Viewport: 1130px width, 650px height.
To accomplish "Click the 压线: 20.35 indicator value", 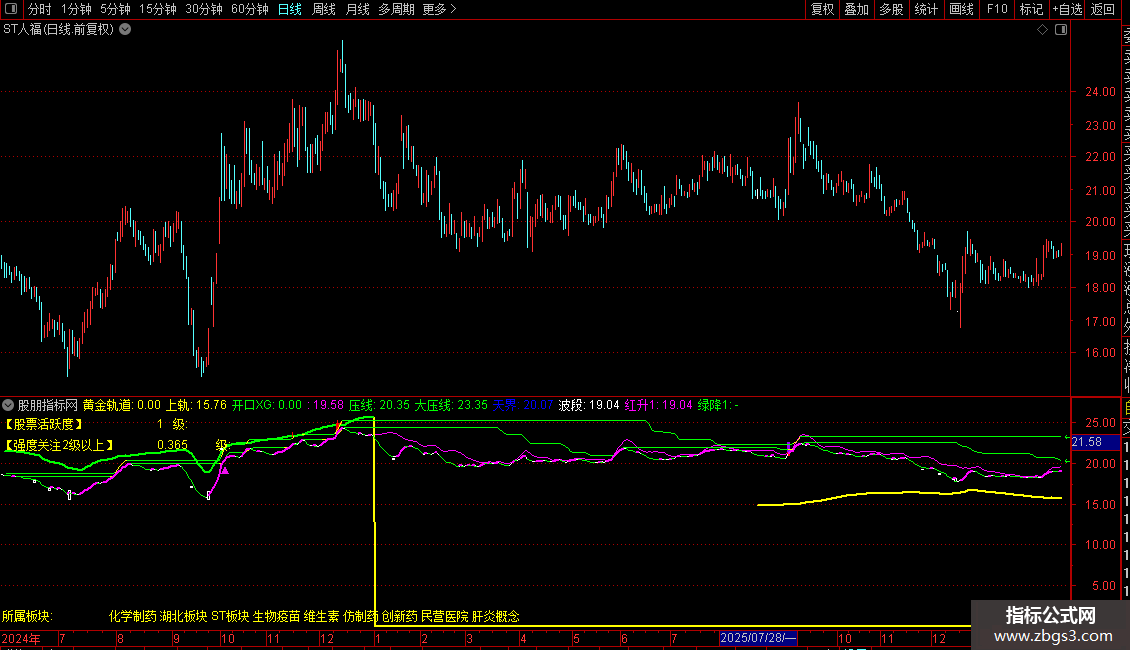I will 379,405.
